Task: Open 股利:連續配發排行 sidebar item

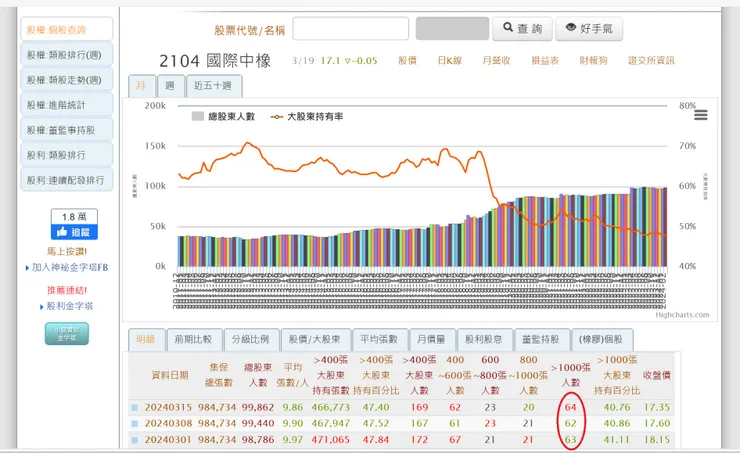Action: tap(67, 180)
